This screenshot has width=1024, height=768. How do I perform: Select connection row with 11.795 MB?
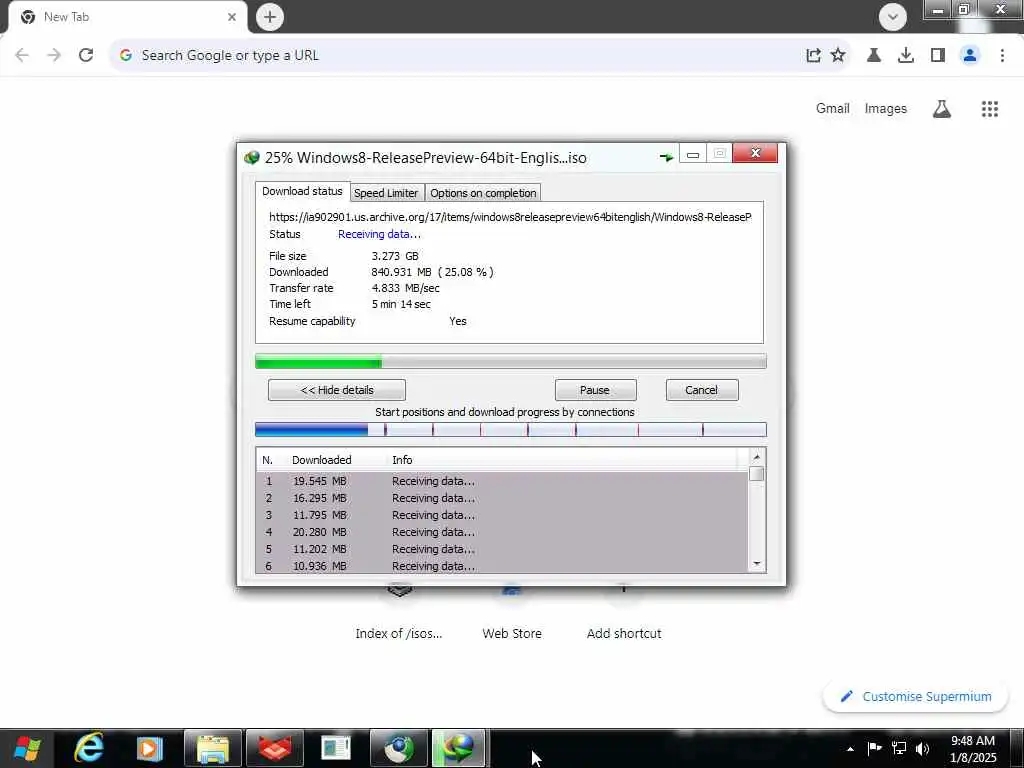(x=502, y=515)
